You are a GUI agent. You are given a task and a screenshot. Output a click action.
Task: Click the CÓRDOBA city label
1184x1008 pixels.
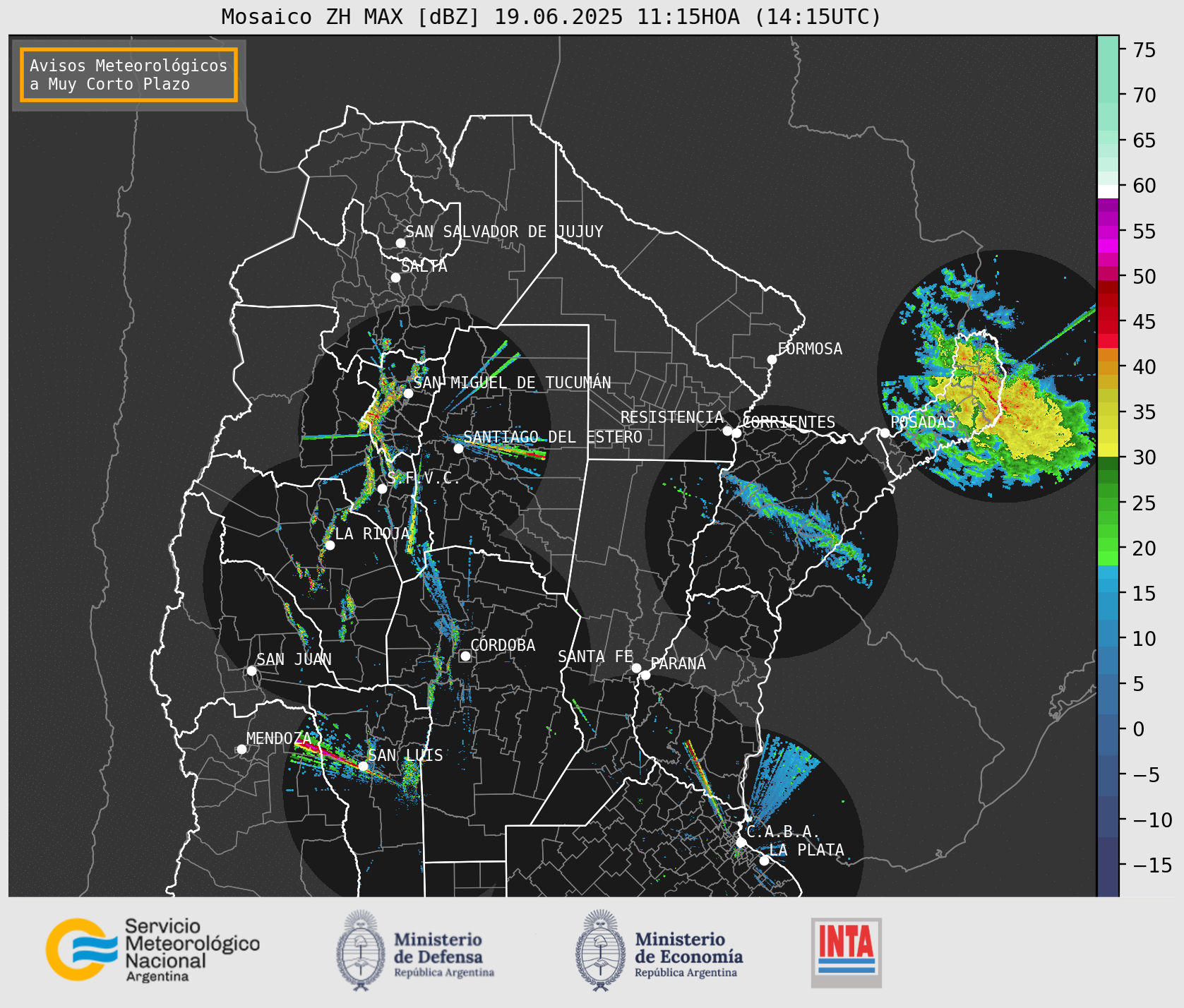coord(503,645)
